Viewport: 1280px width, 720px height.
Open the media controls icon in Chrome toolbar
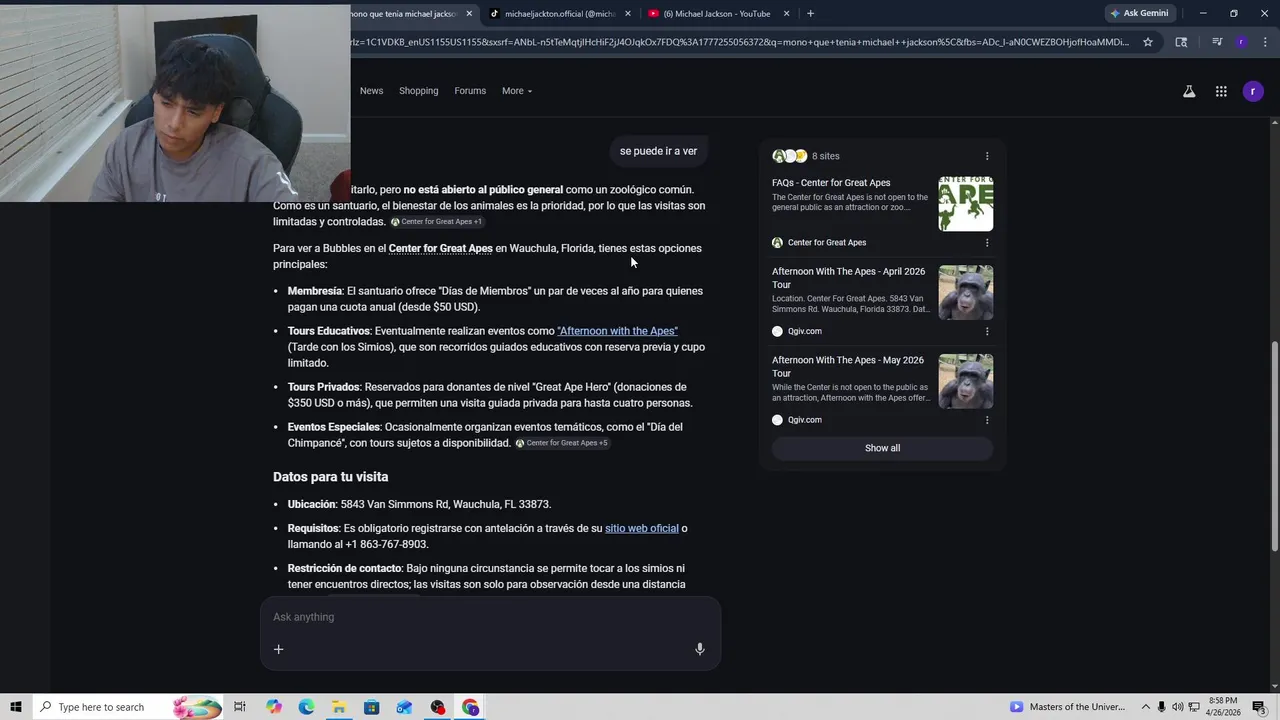tap(1217, 42)
